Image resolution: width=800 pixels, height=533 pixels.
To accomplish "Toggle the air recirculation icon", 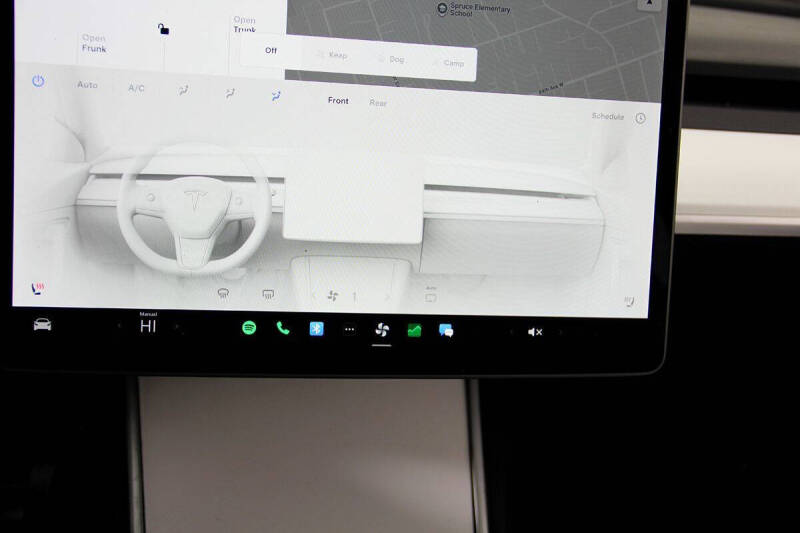I will pyautogui.click(x=431, y=295).
